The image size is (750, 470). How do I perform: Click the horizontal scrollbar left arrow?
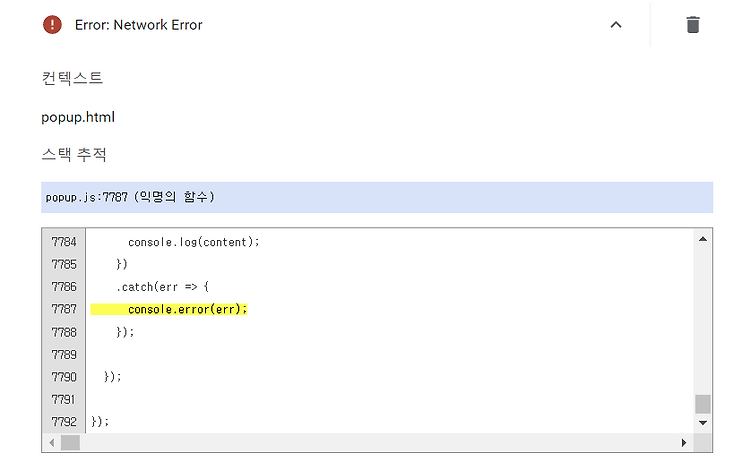pyautogui.click(x=52, y=443)
